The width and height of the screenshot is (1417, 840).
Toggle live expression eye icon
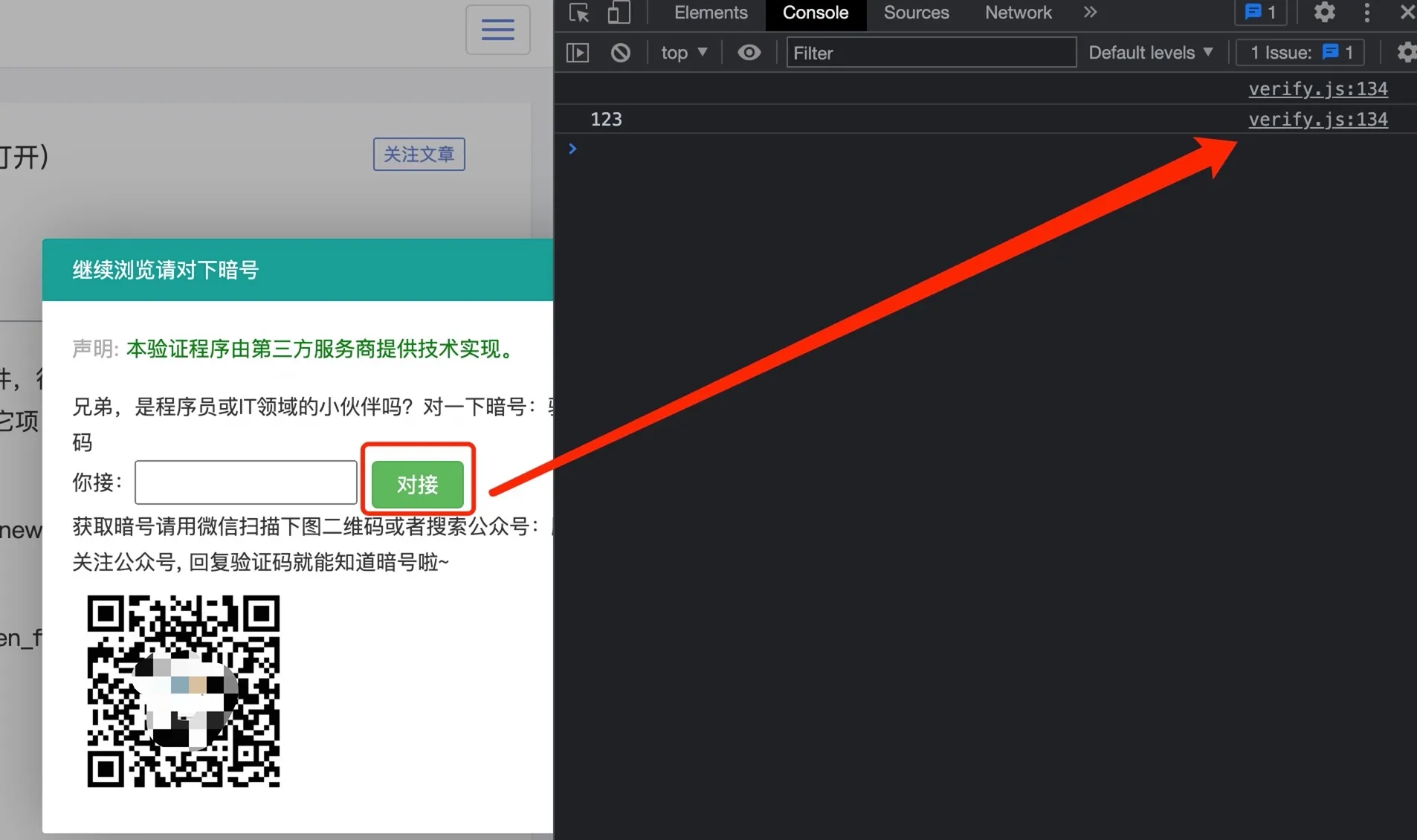[x=749, y=53]
